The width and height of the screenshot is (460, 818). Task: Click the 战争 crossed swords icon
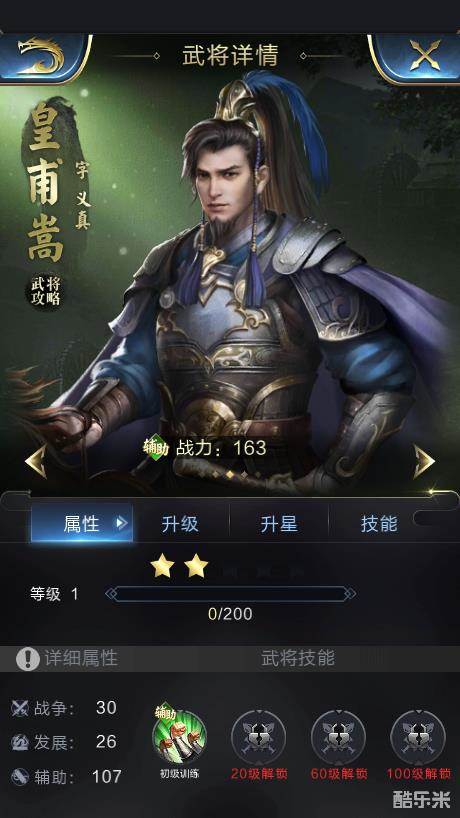20,708
